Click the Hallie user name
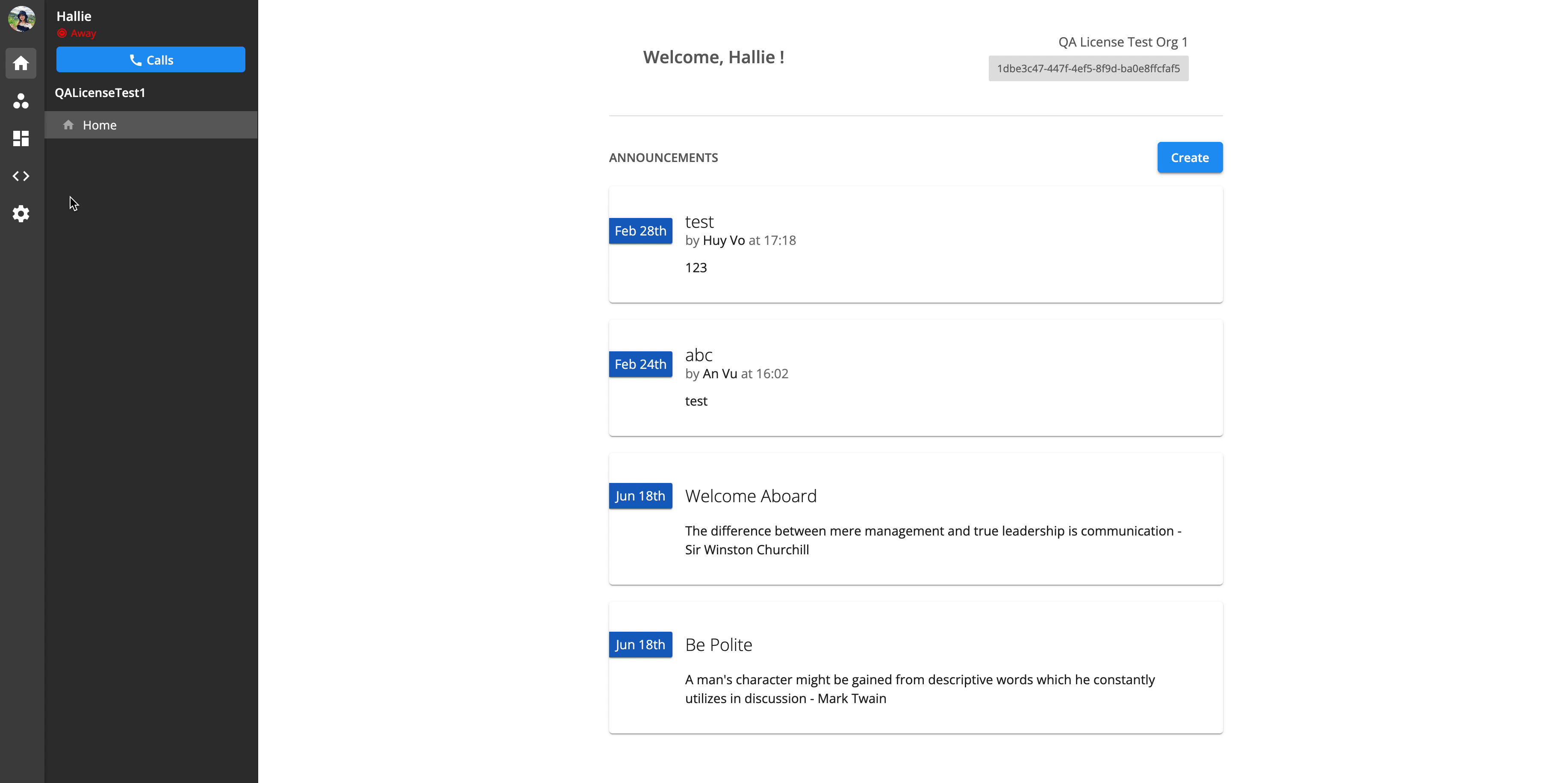 (x=74, y=16)
